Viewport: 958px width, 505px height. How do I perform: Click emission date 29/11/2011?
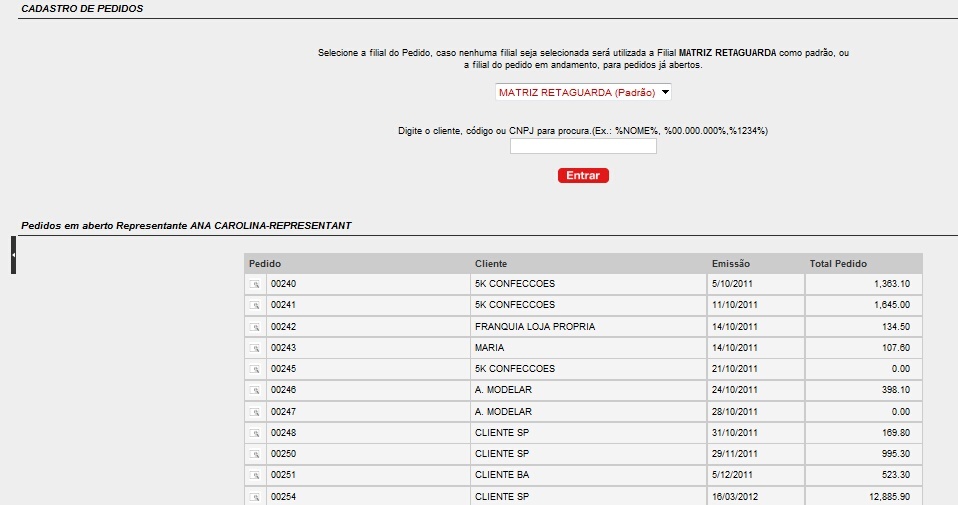(x=734, y=454)
